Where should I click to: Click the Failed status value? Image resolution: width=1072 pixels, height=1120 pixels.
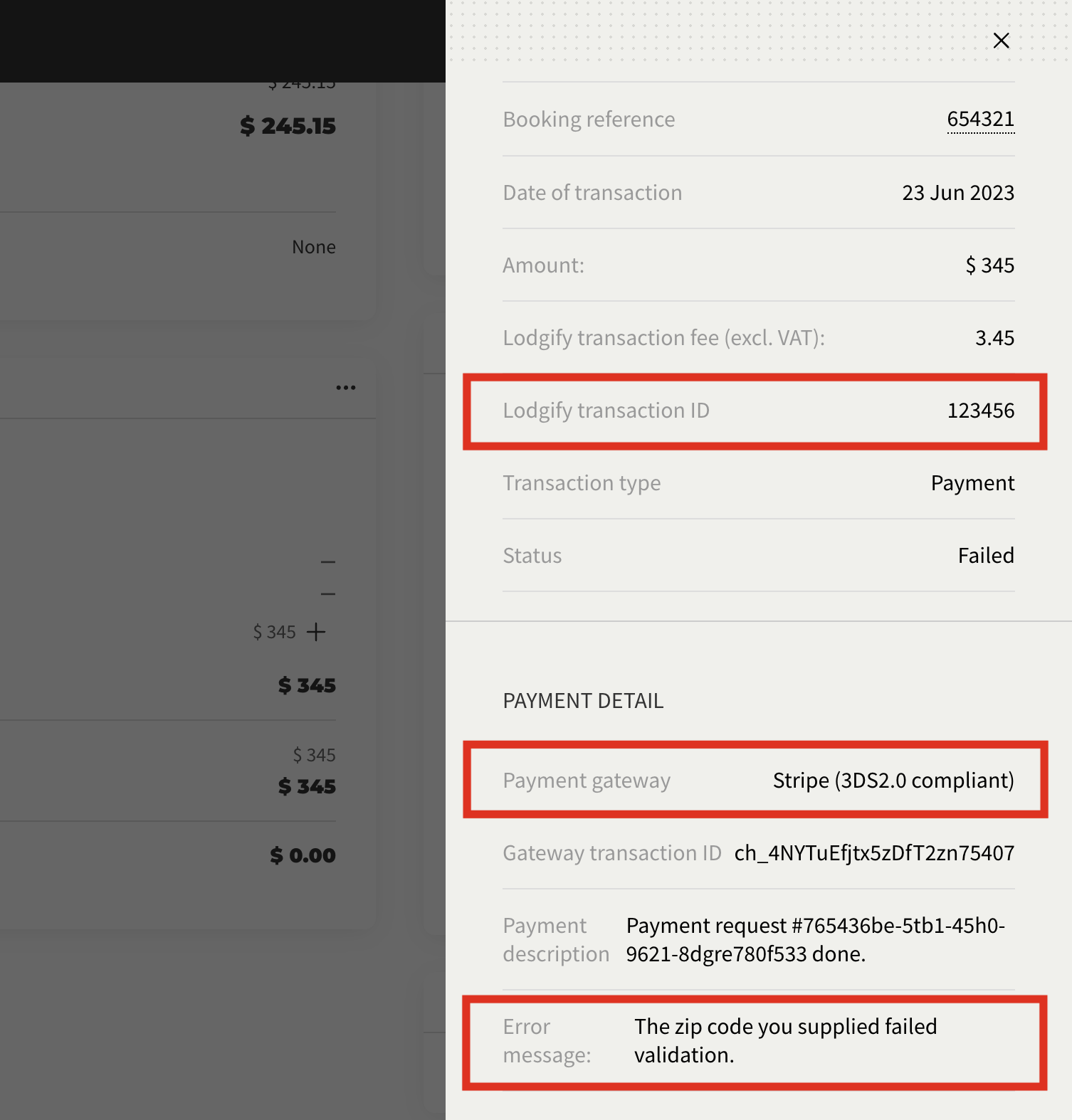pos(986,556)
